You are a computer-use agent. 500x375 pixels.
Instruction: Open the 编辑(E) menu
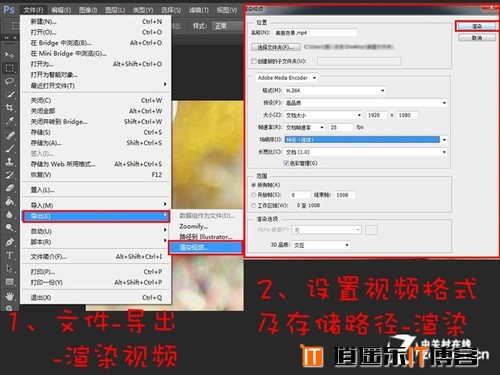(x=61, y=10)
